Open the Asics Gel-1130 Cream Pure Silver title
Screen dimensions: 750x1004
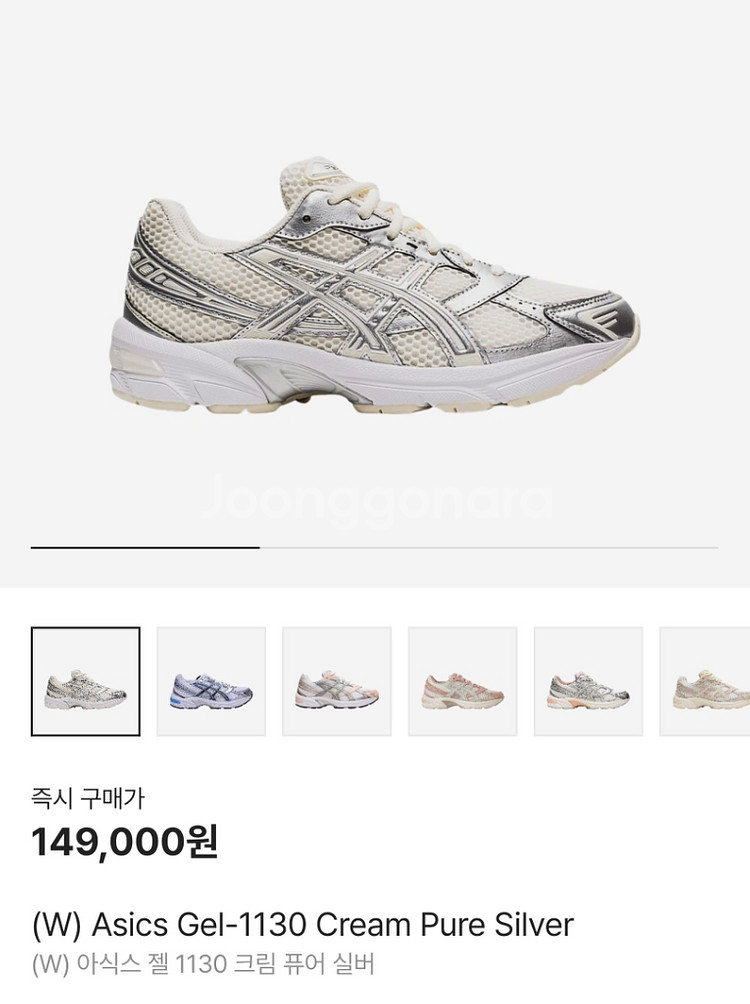click(x=302, y=925)
